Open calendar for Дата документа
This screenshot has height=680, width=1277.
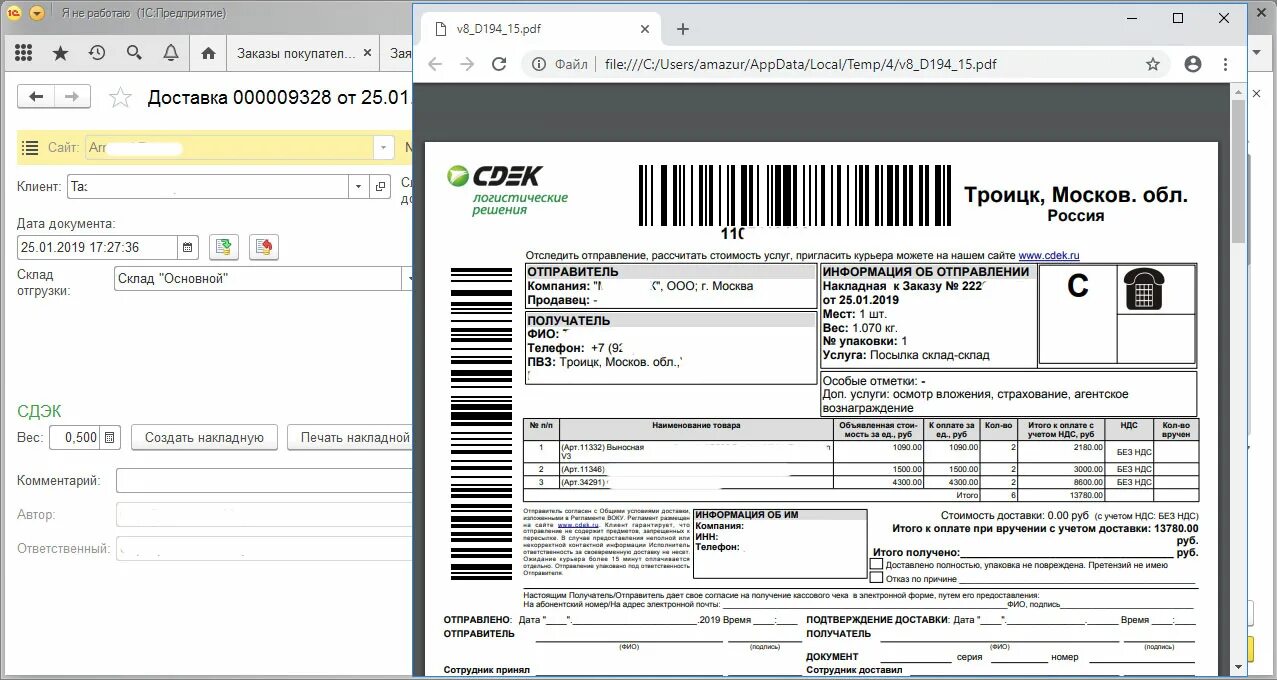pos(187,247)
